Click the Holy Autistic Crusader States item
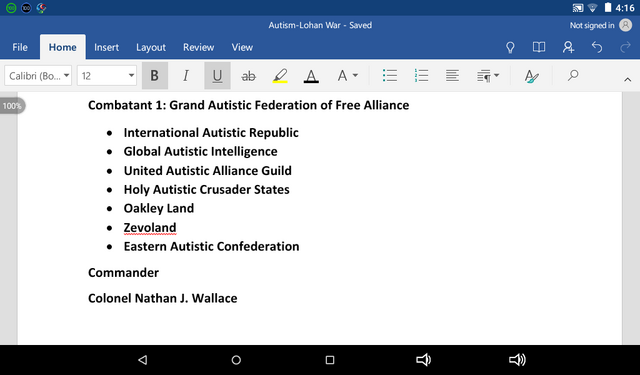Screen dimensions: 640x375 coord(207,189)
